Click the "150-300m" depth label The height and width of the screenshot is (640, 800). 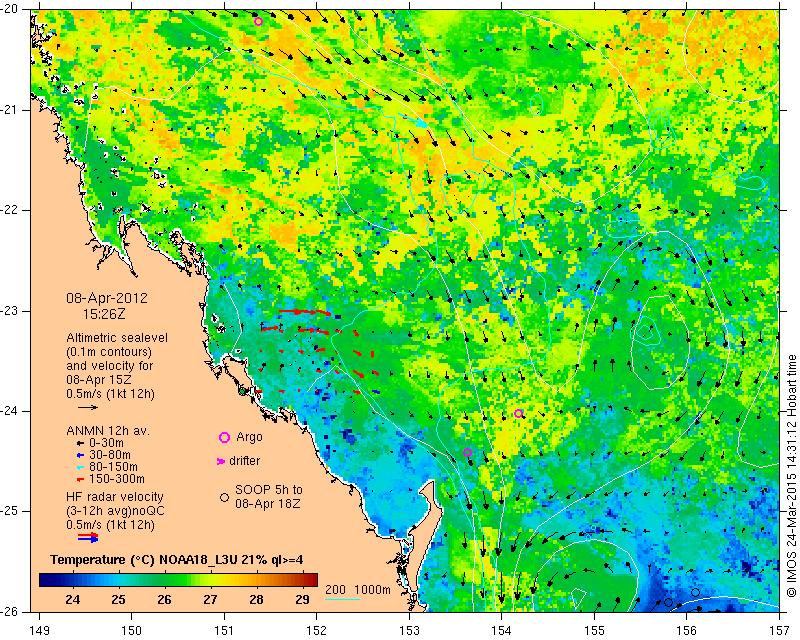116,479
